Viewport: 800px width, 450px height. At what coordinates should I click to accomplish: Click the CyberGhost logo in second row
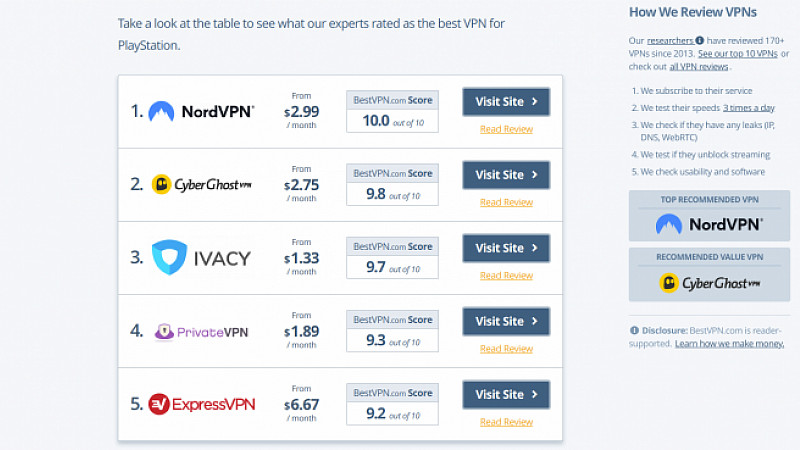pyautogui.click(x=202, y=184)
